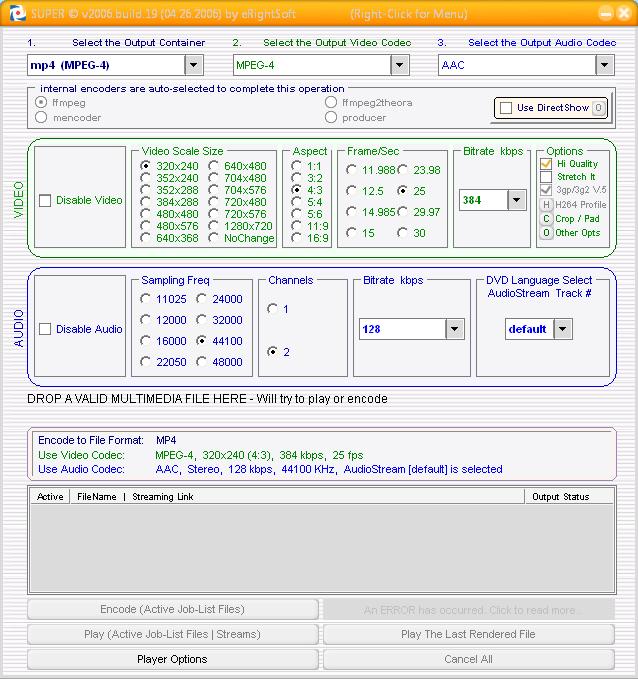Open the Output Container dropdown
Image resolution: width=638 pixels, height=679 pixels.
(194, 65)
